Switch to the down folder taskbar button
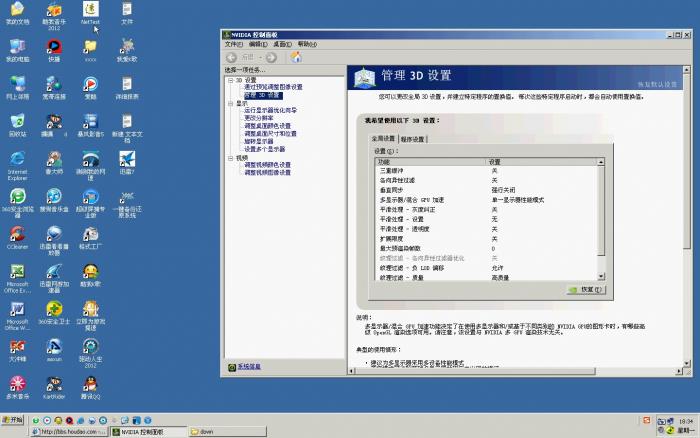This screenshot has height=438, width=700. click(227, 432)
